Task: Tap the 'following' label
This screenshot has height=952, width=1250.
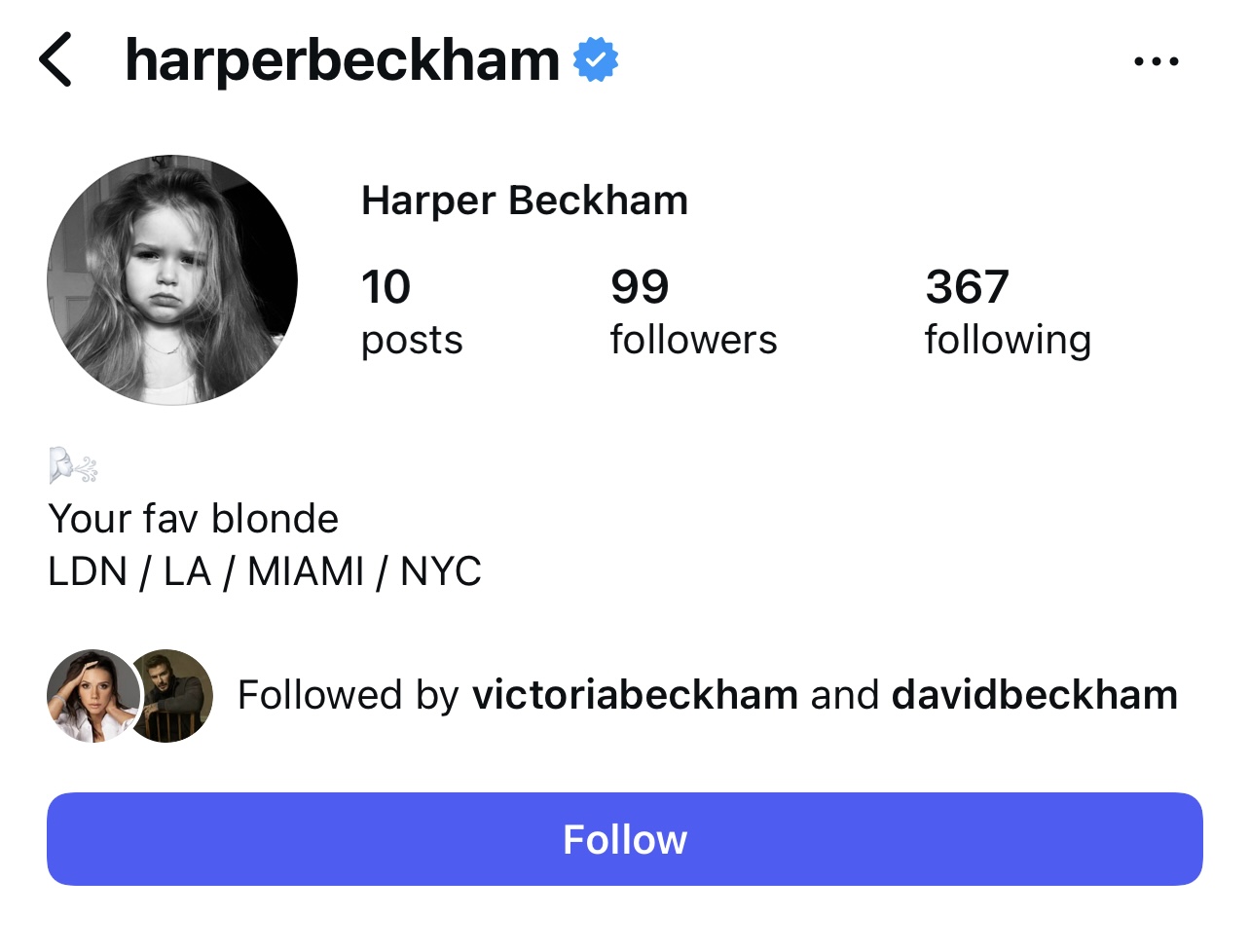Action: tap(1008, 342)
